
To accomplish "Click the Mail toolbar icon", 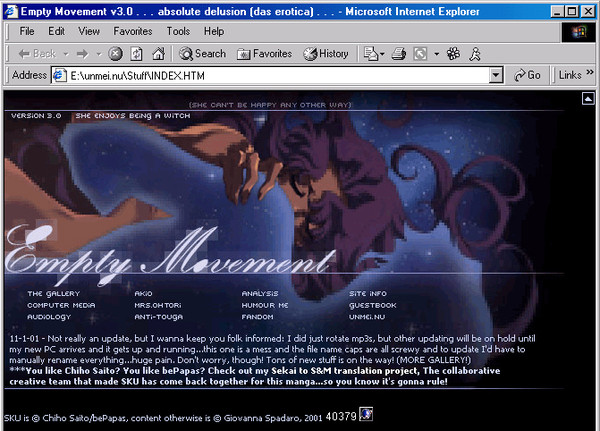I will (370, 54).
